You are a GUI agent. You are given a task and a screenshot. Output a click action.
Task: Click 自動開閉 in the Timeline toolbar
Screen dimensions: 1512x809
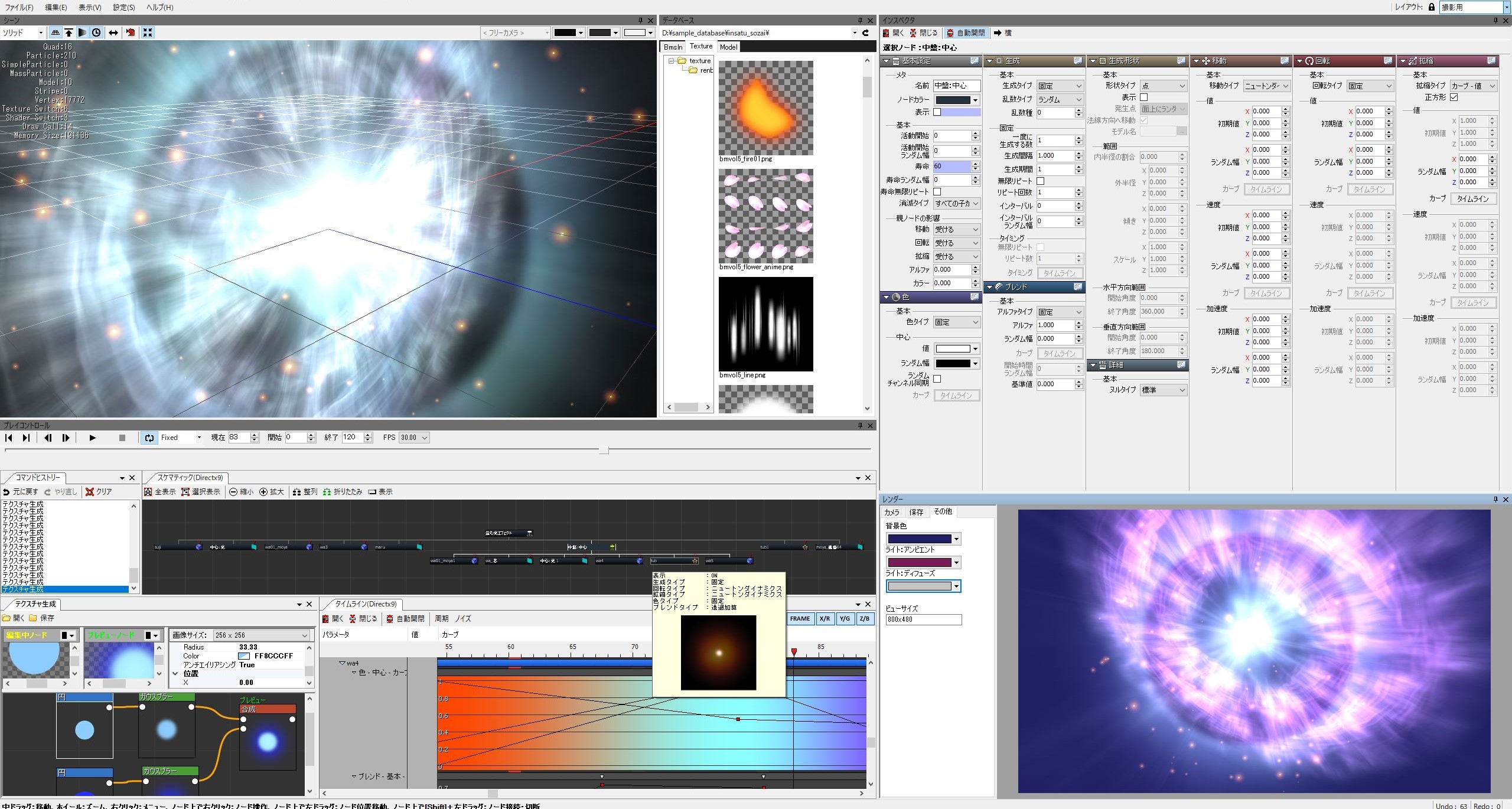405,619
